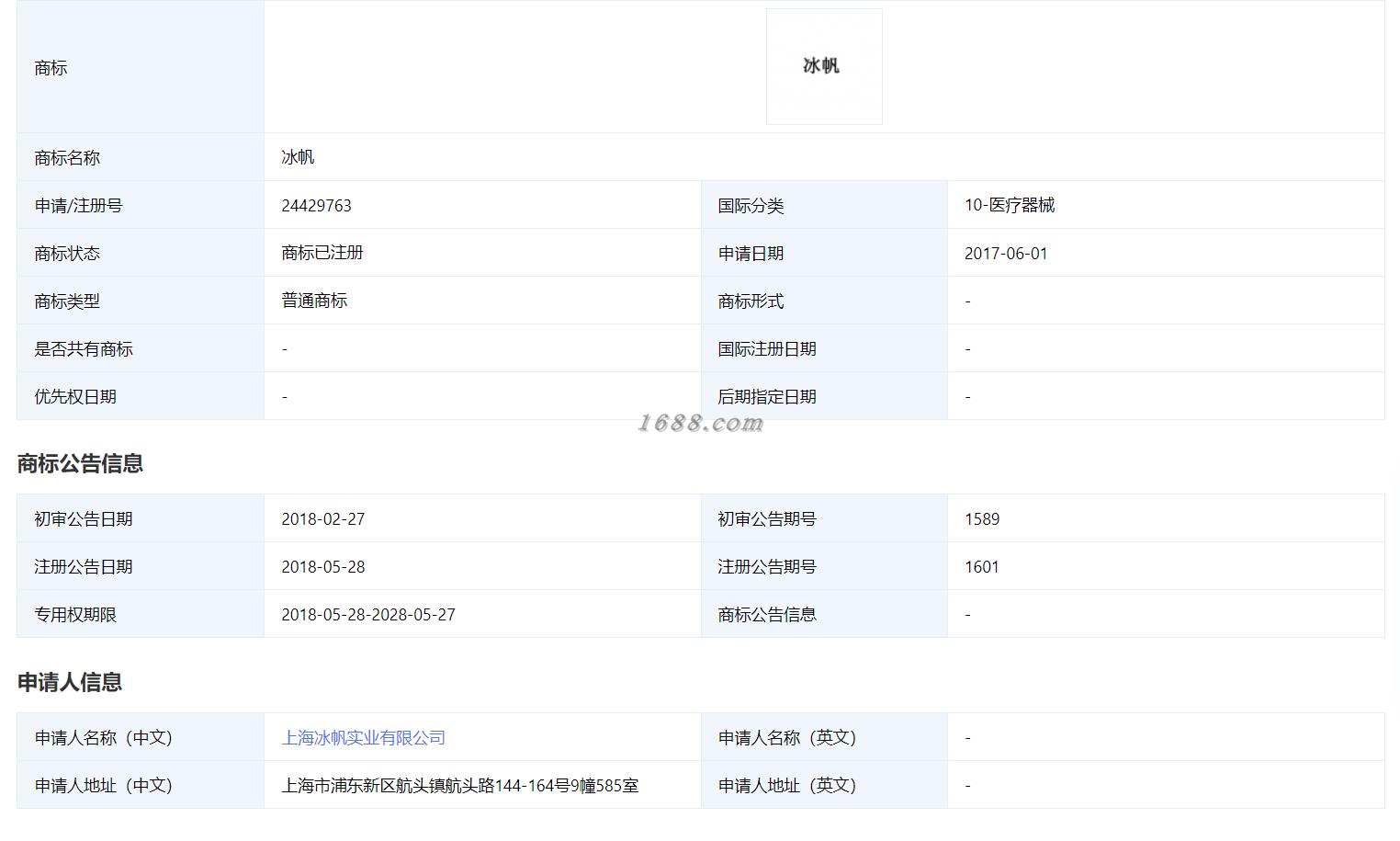Click the 2018-05-28 value beside 注册公告日期

coord(323,566)
